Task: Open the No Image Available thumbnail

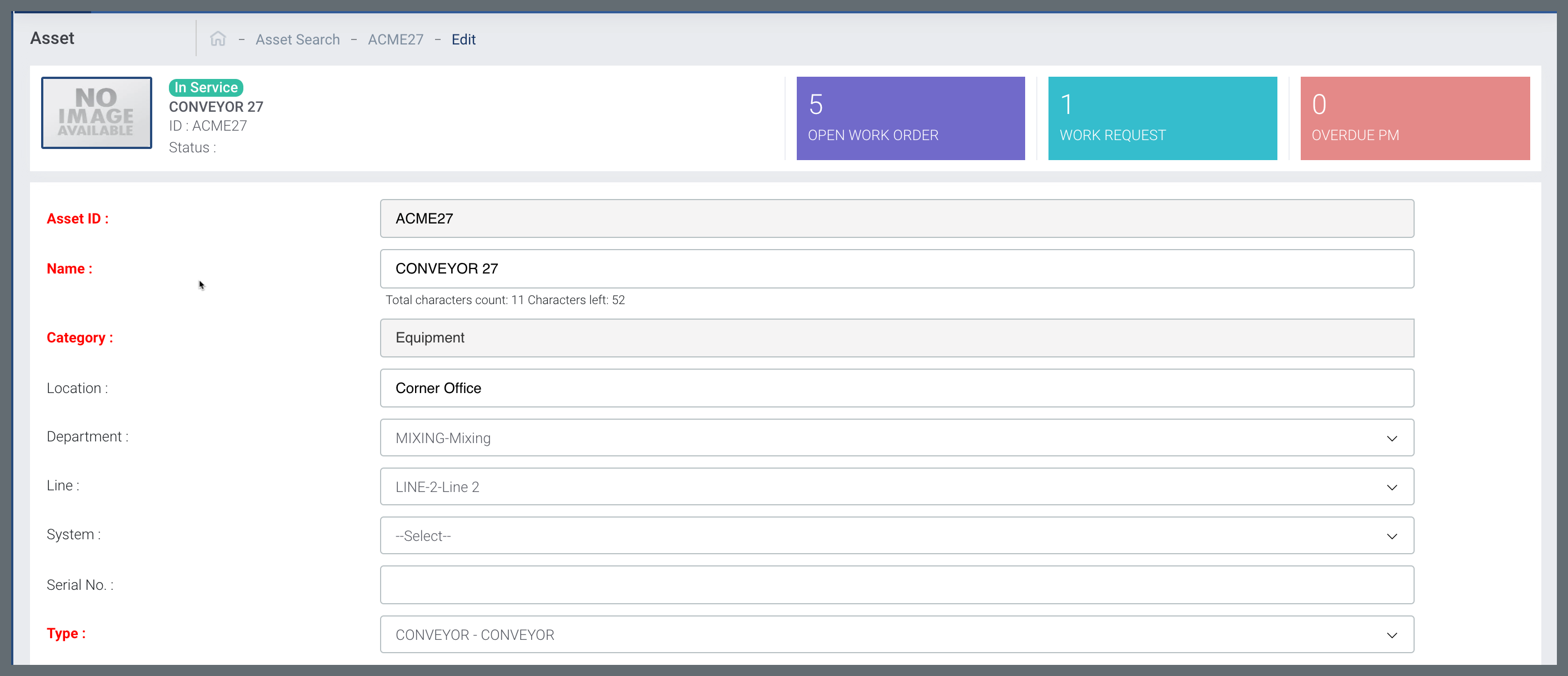Action: click(x=96, y=113)
